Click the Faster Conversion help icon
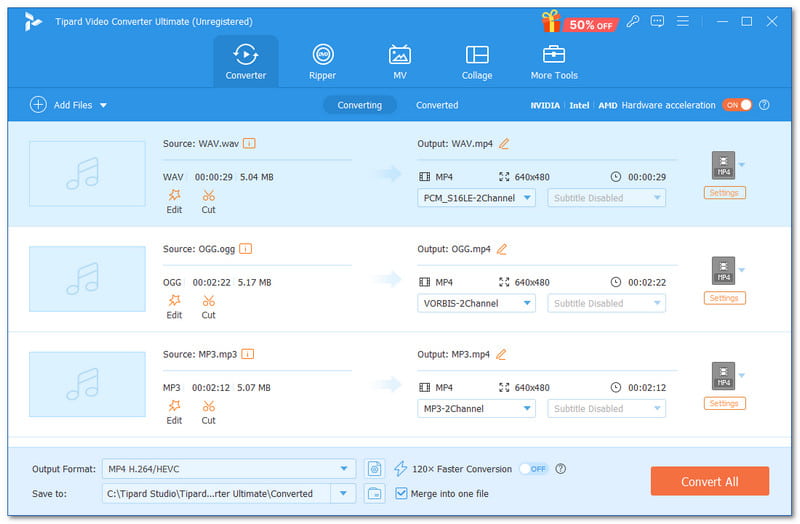800x524 pixels. point(560,468)
